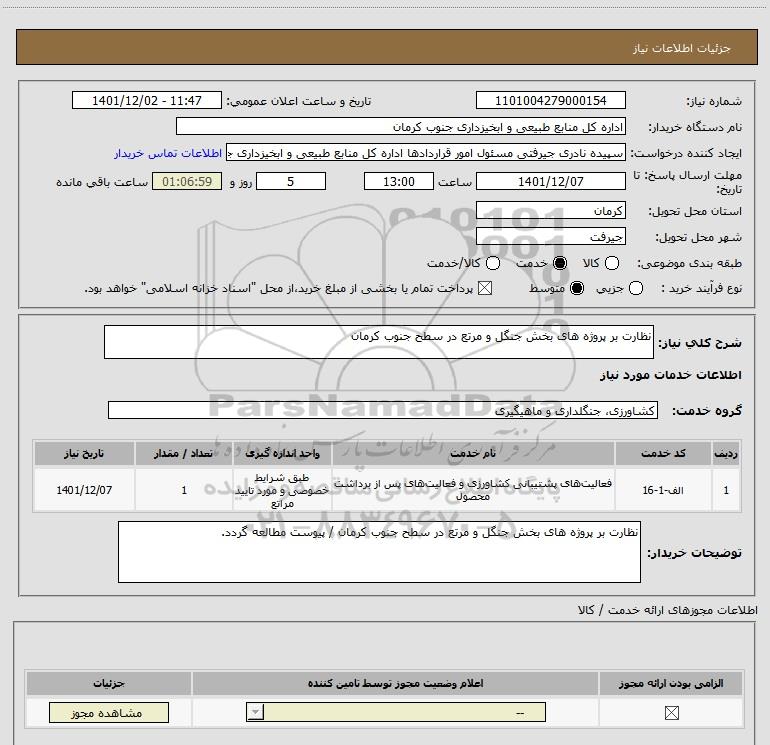Click the need number field 1101004279000154
Image resolution: width=770 pixels, height=745 pixels.
(550, 100)
